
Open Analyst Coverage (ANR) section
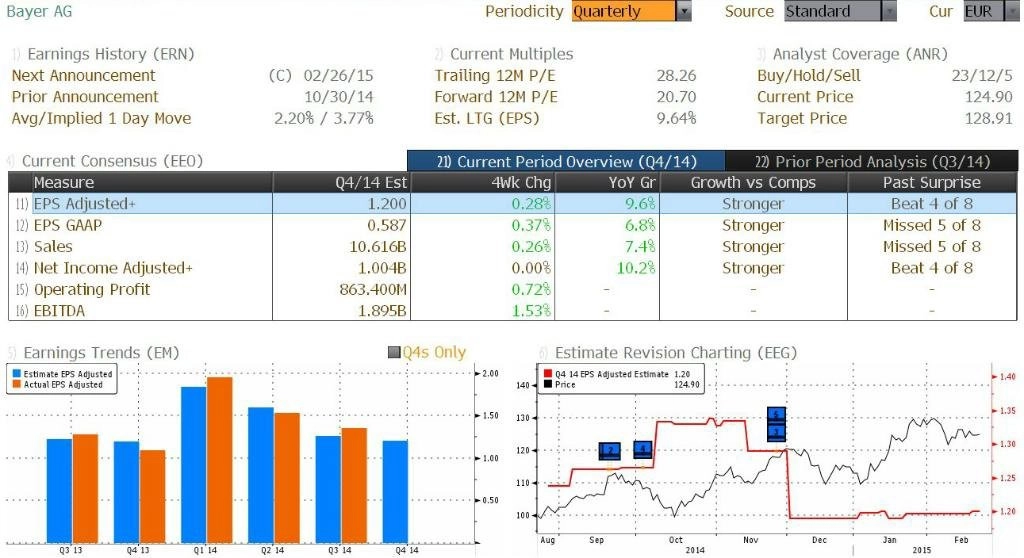(860, 54)
